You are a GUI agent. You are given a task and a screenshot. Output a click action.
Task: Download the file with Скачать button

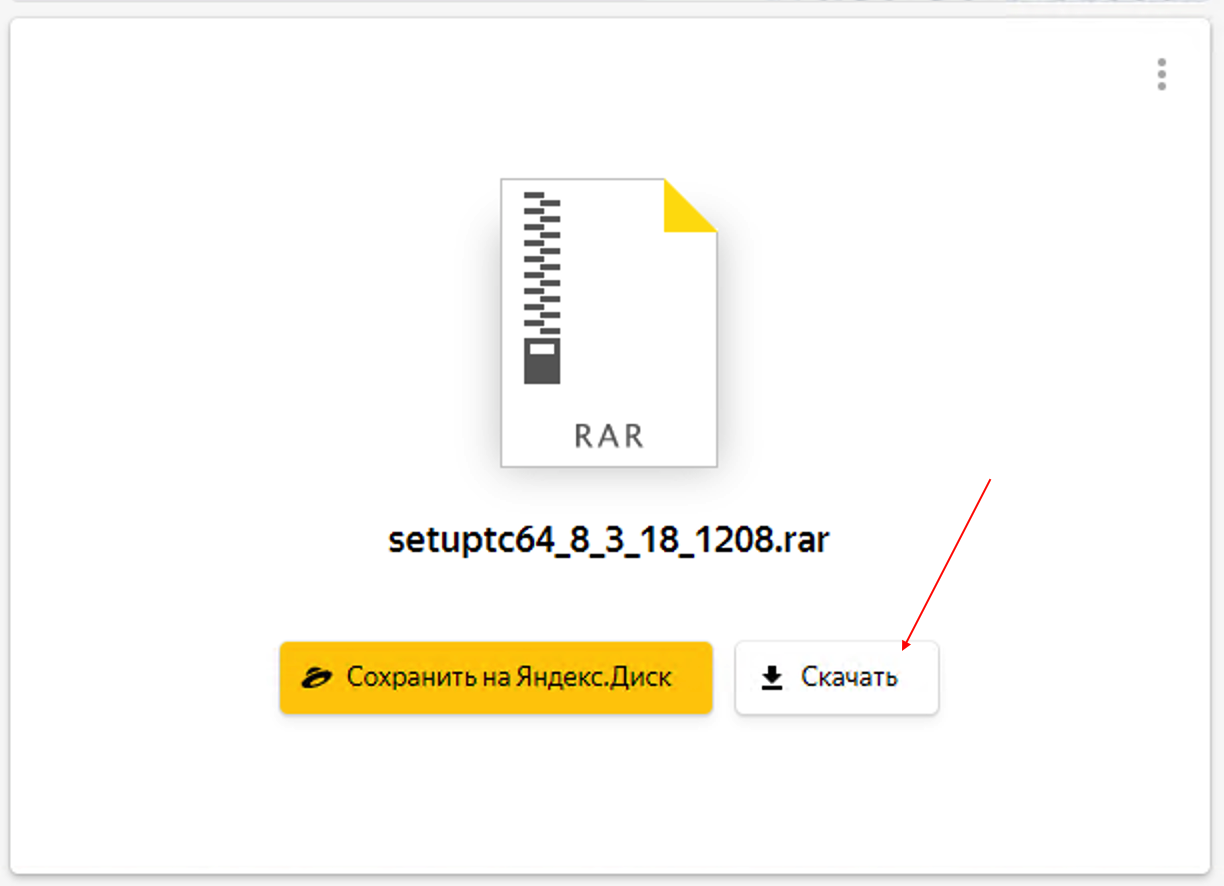click(x=837, y=677)
